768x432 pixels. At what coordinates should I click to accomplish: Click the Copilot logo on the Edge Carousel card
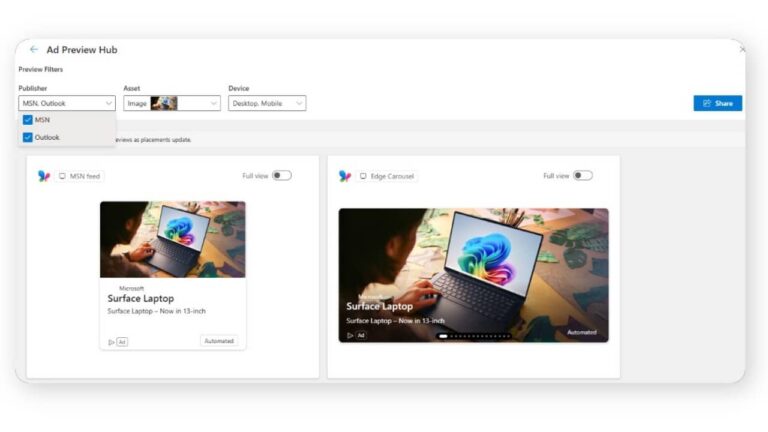click(345, 176)
